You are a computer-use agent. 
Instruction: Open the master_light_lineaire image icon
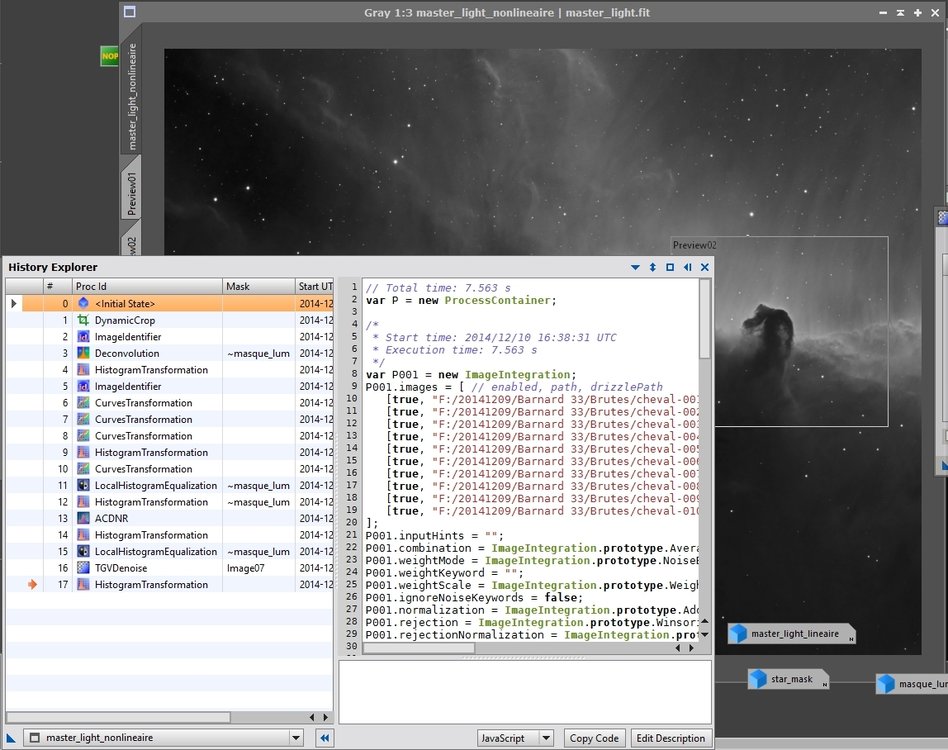(792, 634)
